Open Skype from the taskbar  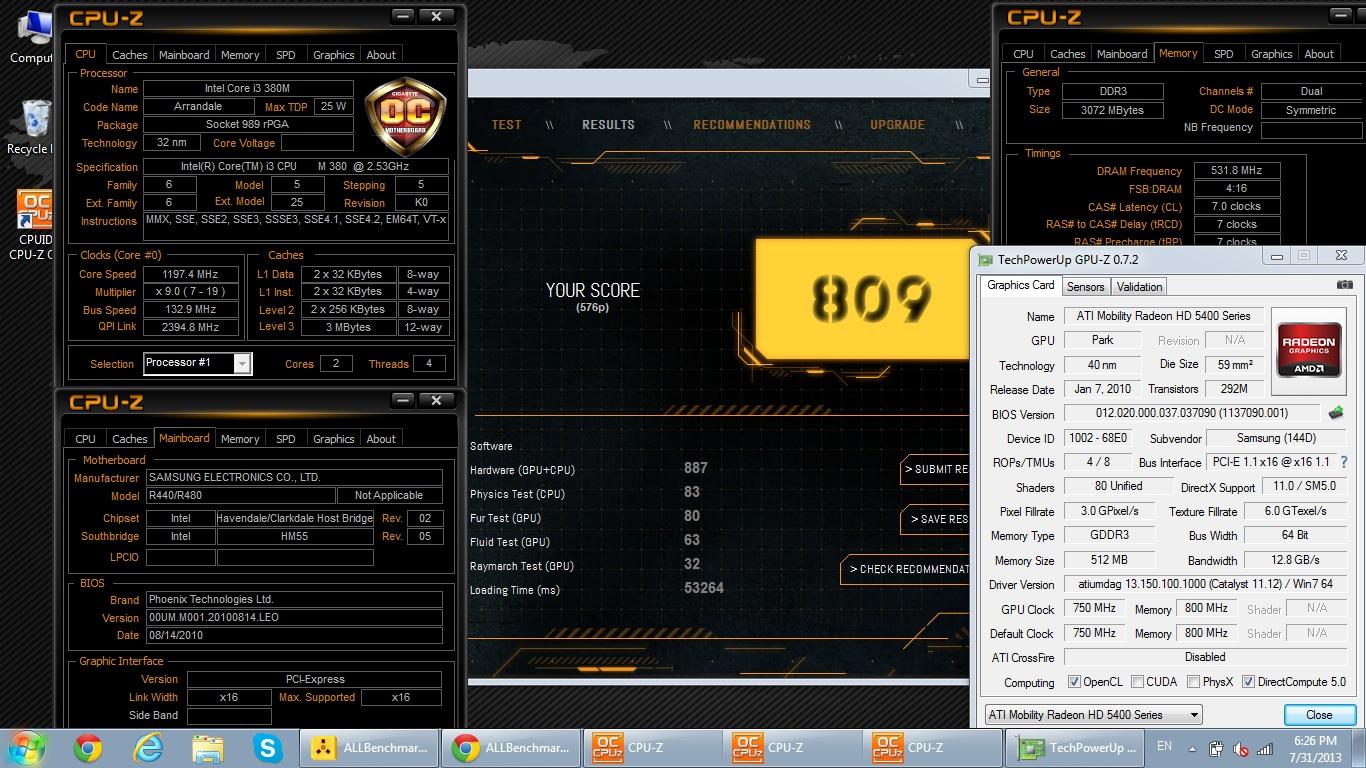[x=267, y=747]
